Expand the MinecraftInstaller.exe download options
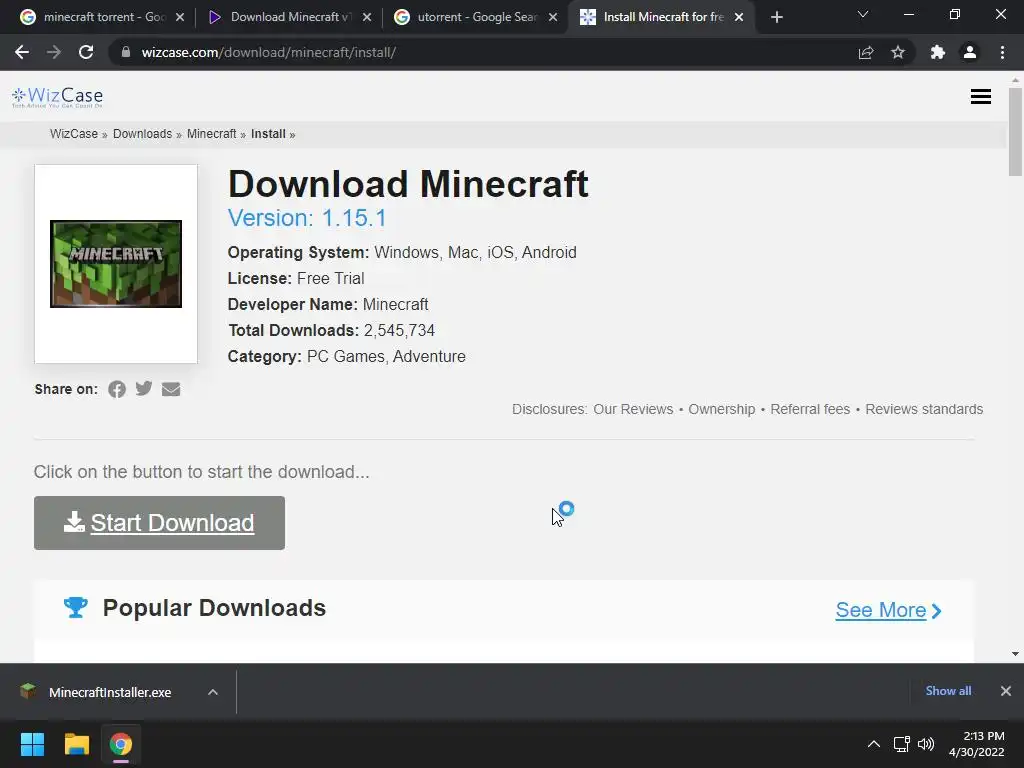Viewport: 1024px width, 768px height. (213, 692)
